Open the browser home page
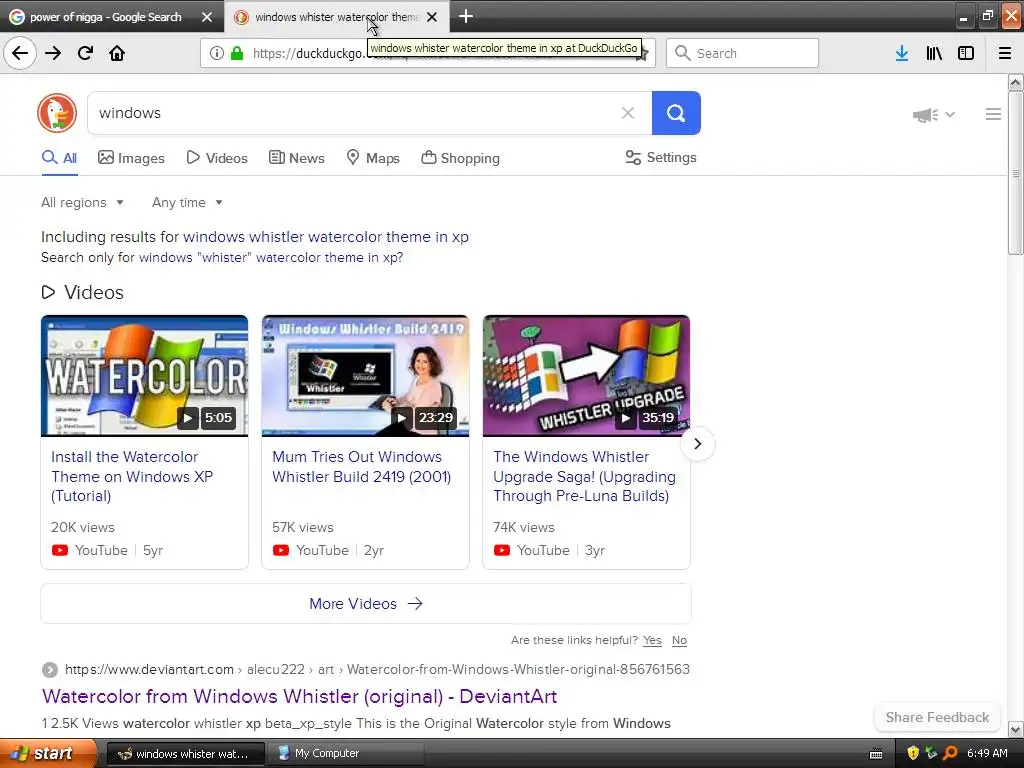 coord(117,53)
